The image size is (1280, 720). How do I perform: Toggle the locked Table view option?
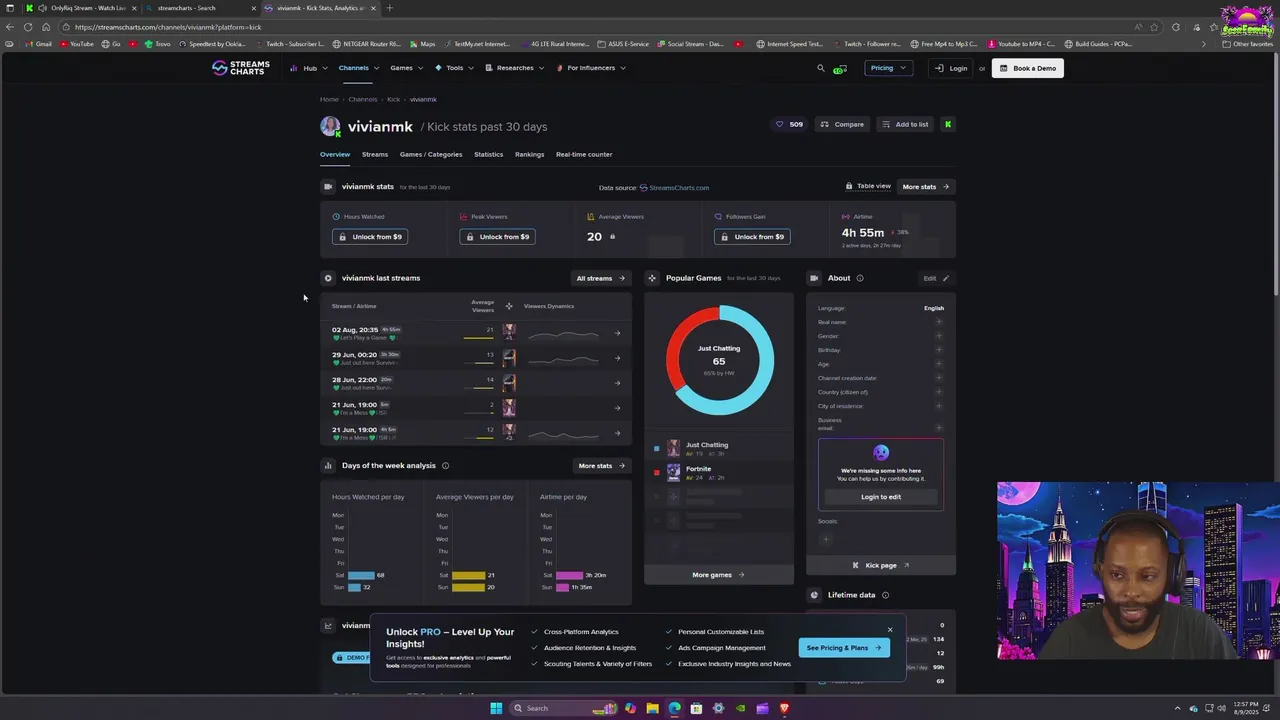tap(868, 186)
